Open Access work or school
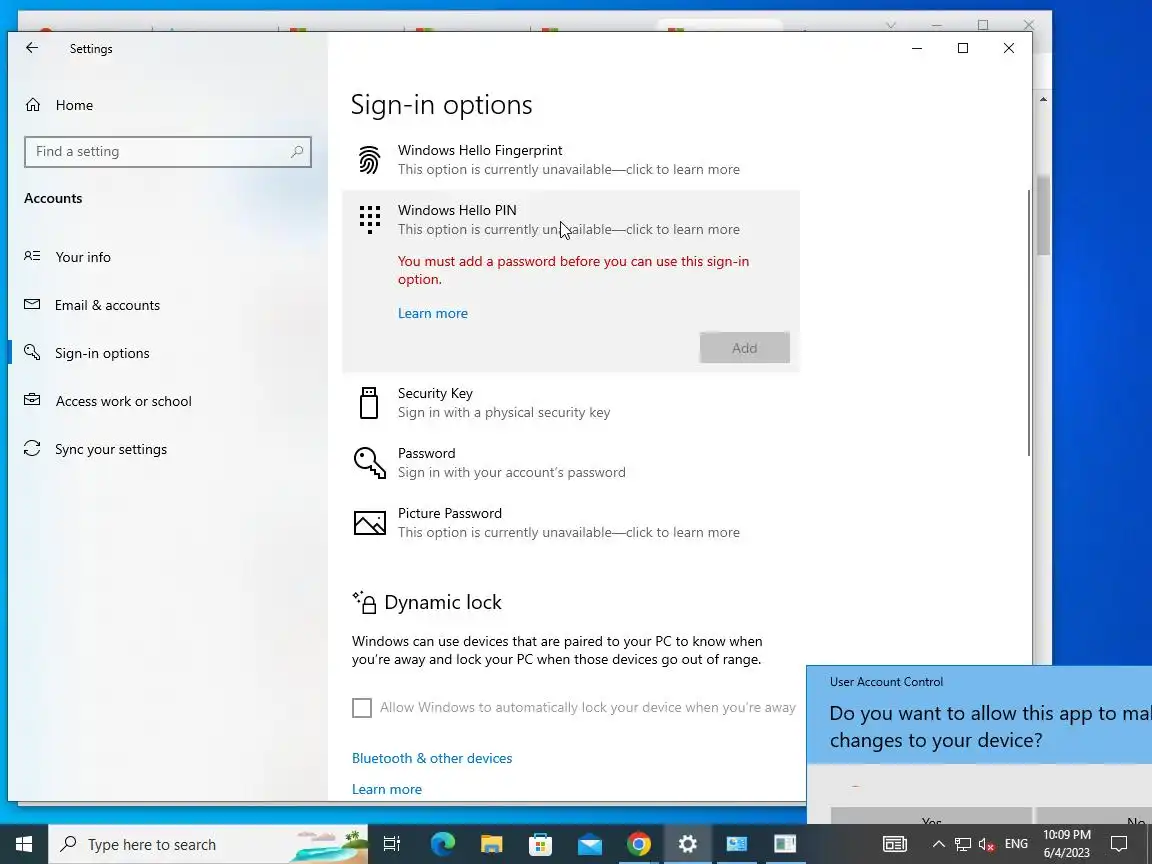The image size is (1152, 864). click(123, 401)
